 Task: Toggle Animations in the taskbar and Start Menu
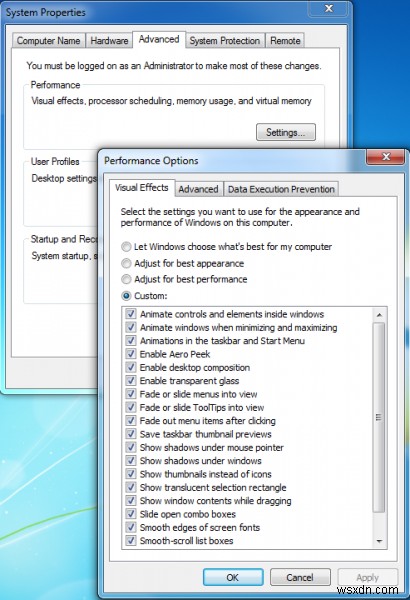[x=131, y=341]
